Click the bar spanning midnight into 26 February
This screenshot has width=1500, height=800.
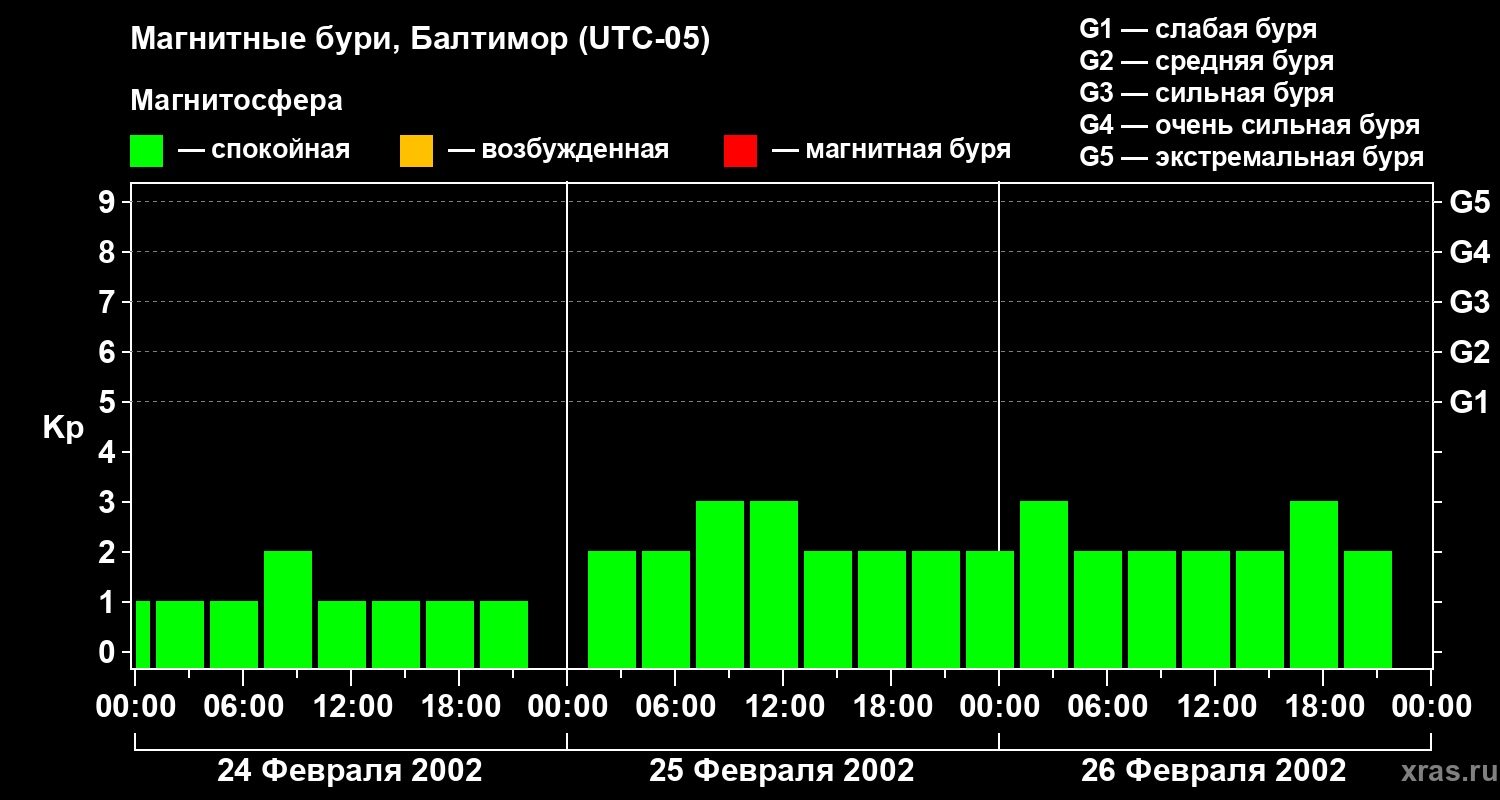click(990, 609)
